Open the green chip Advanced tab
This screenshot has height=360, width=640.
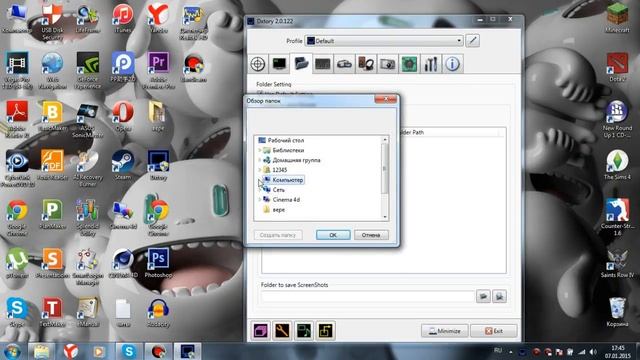tap(409, 64)
